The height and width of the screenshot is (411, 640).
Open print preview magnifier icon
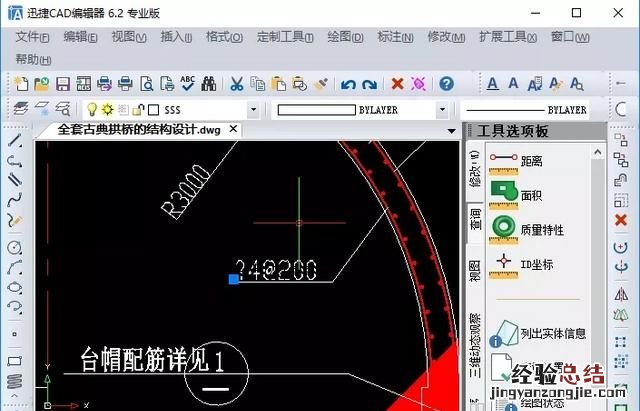(146, 84)
